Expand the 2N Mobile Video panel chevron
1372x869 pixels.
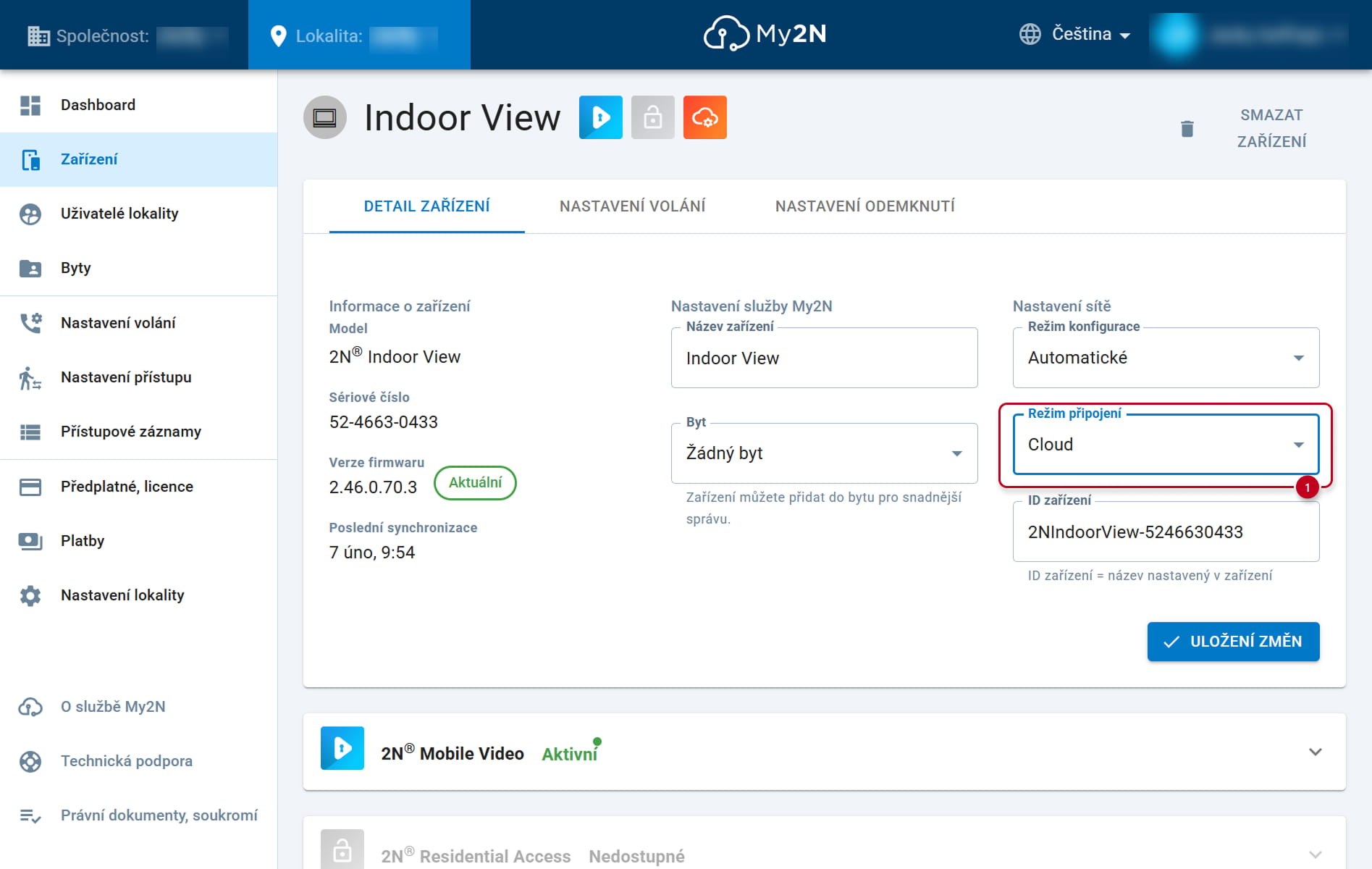(1316, 752)
